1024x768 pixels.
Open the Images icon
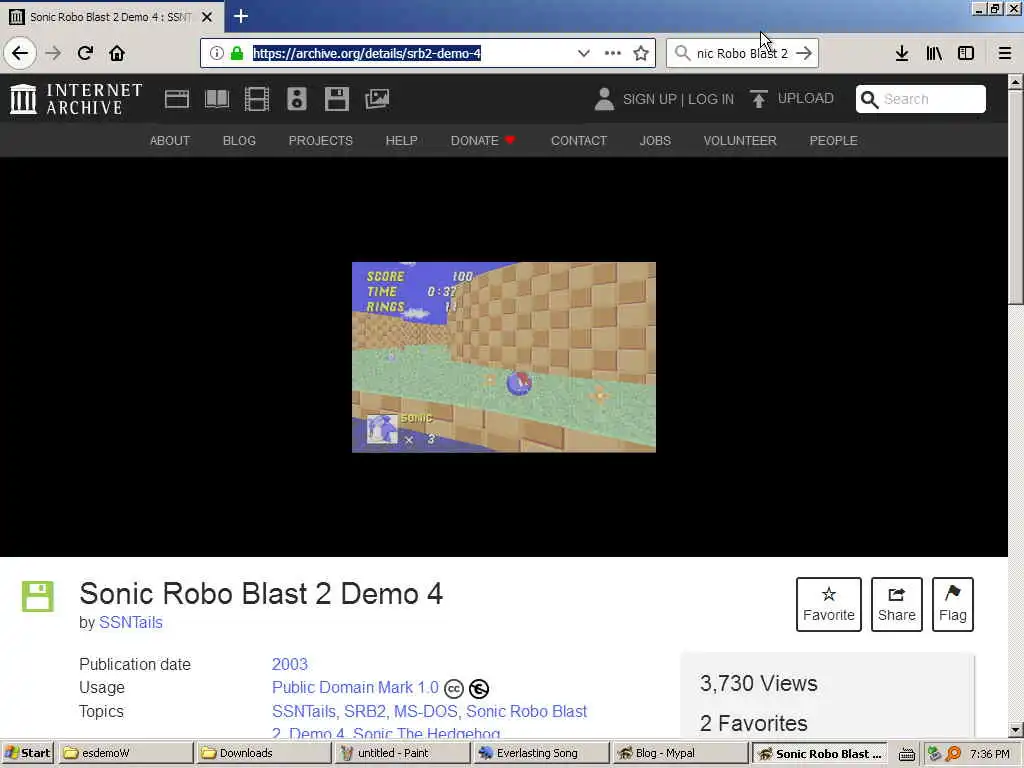[377, 99]
